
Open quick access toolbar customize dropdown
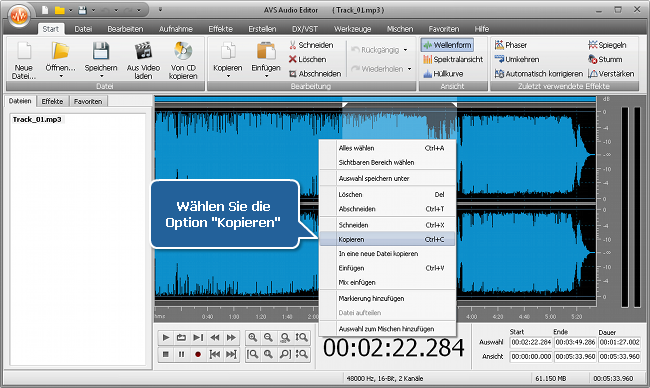[160, 10]
